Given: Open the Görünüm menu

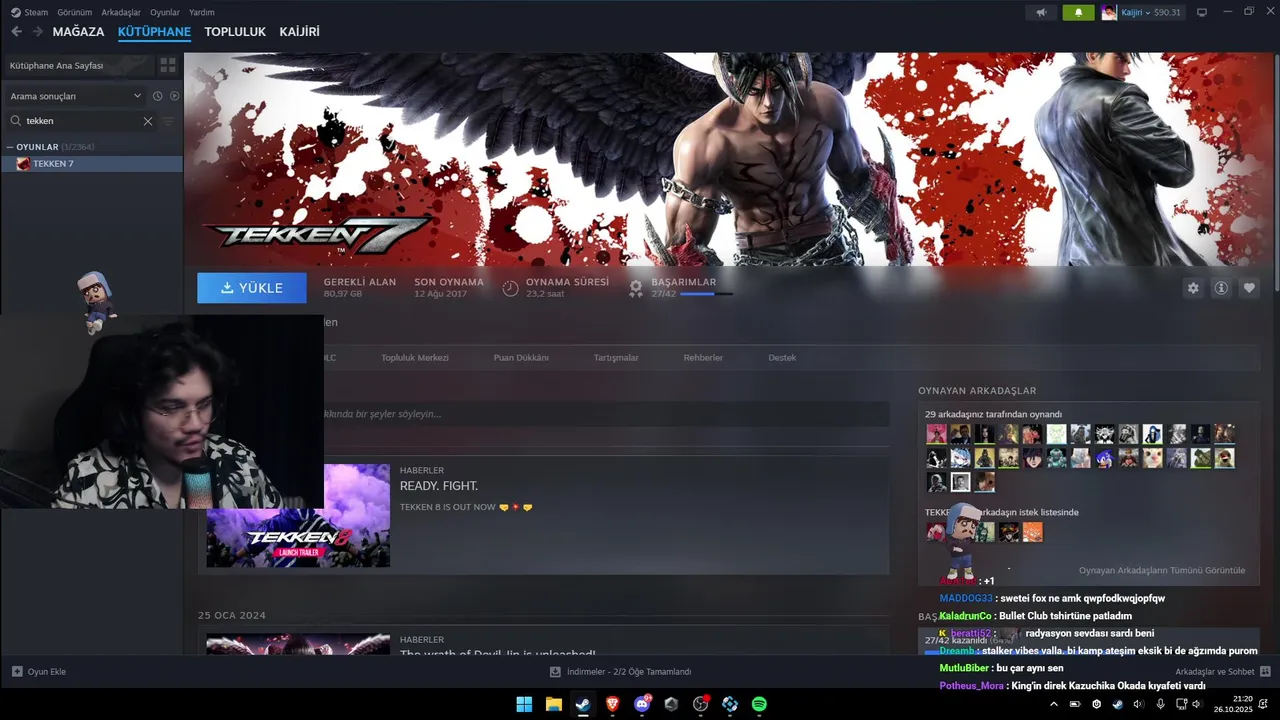Looking at the screenshot, I should [x=75, y=12].
